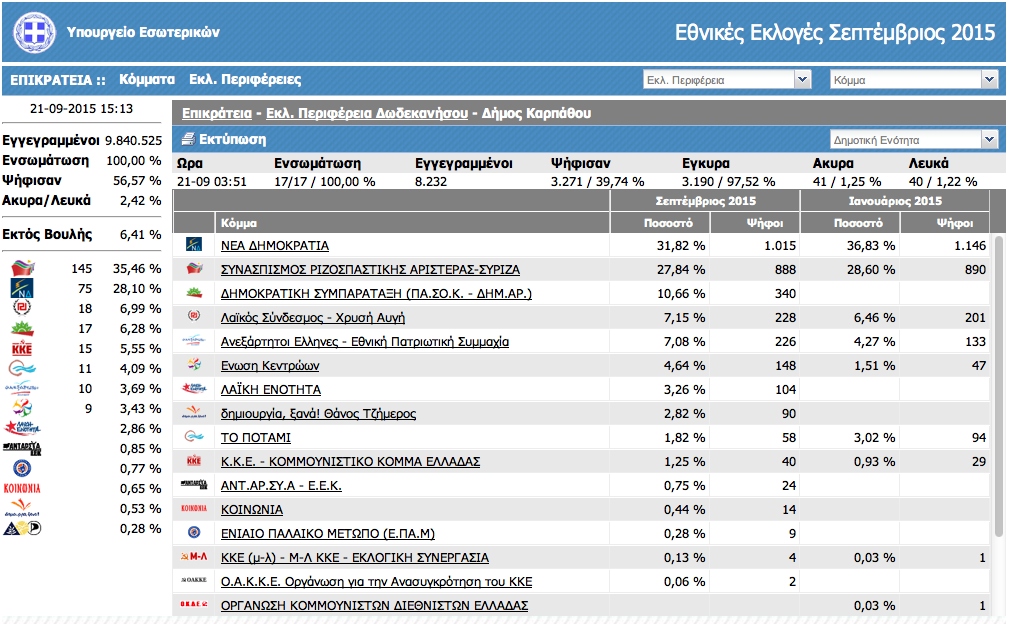Viewport: 1014px width, 624px height.
Task: Open the ΕΝΙΑΙΟ ΠΑΛΛΑΪΚΟ ΜΕΤΩΠΟ (Ε.ΠΑ.Μ) link
Action: tap(328, 533)
